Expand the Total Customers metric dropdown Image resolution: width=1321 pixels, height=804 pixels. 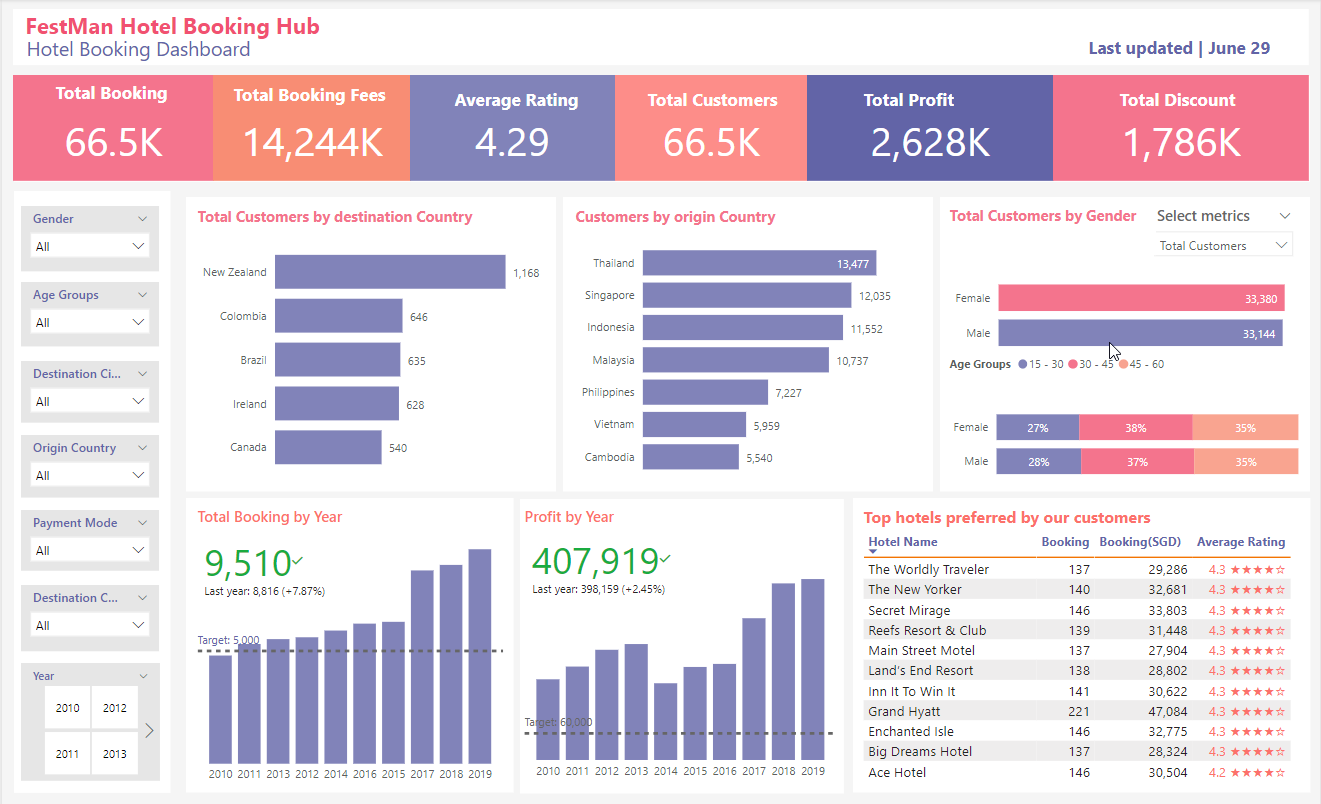(x=1223, y=246)
